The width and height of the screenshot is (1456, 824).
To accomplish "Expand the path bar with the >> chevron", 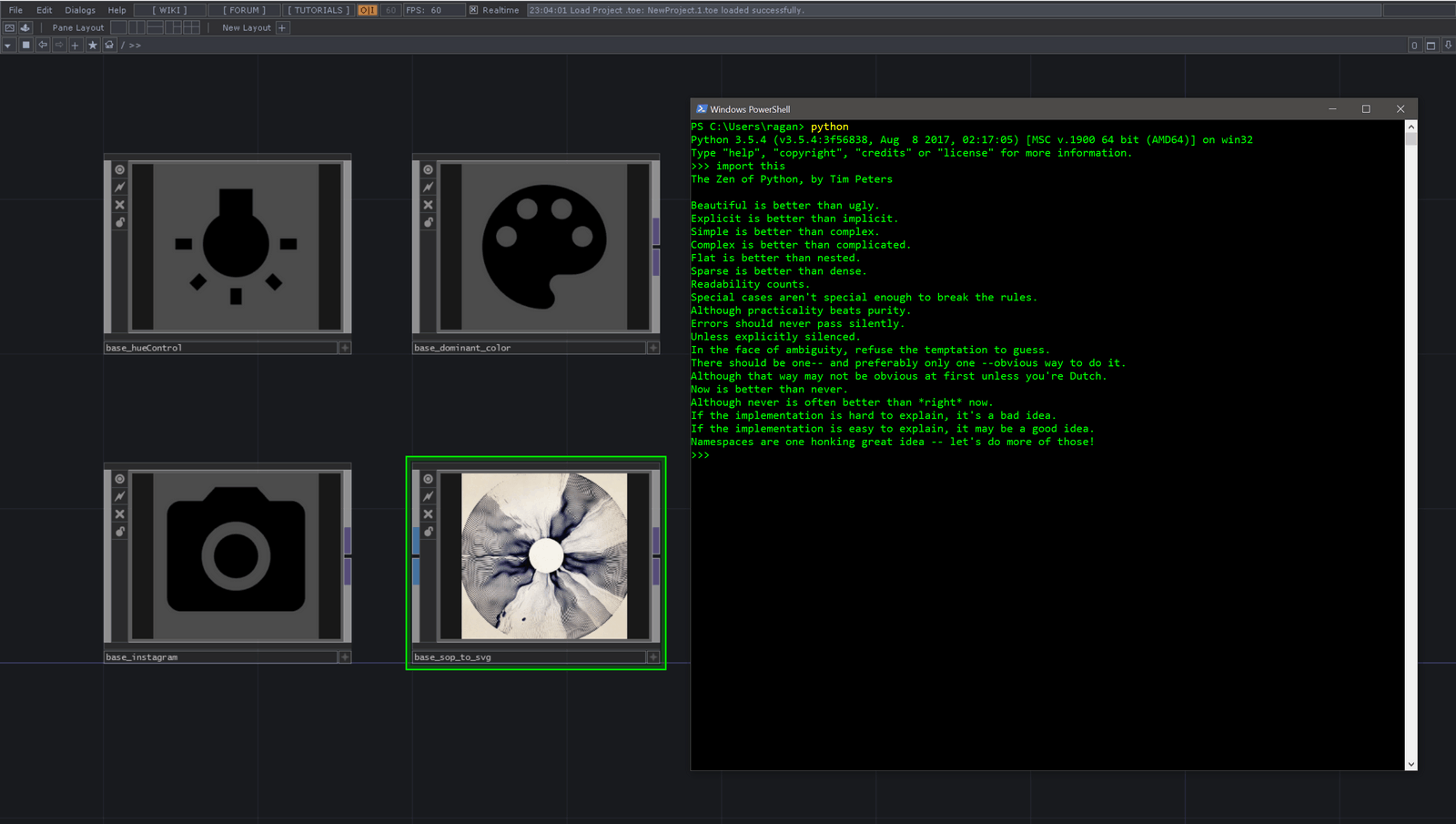I will 135,45.
